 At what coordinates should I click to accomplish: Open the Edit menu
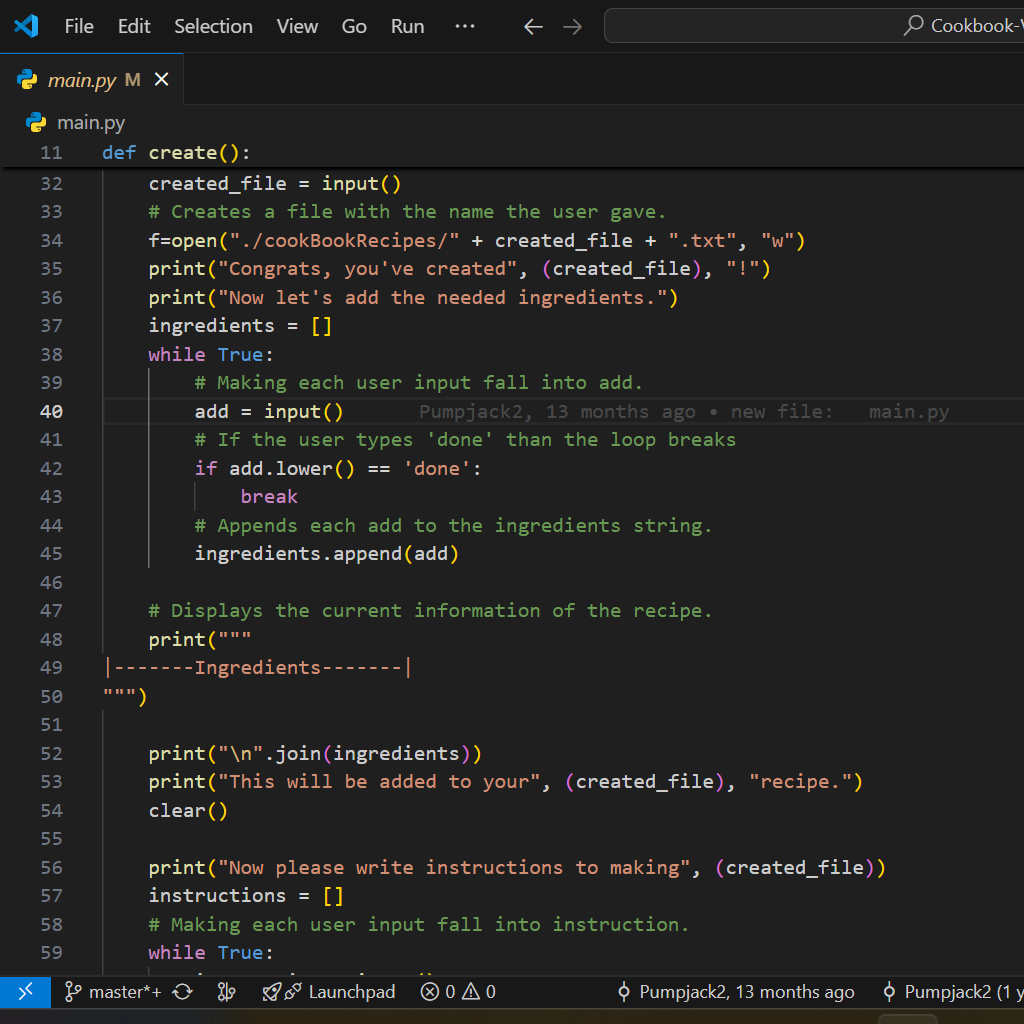(134, 26)
